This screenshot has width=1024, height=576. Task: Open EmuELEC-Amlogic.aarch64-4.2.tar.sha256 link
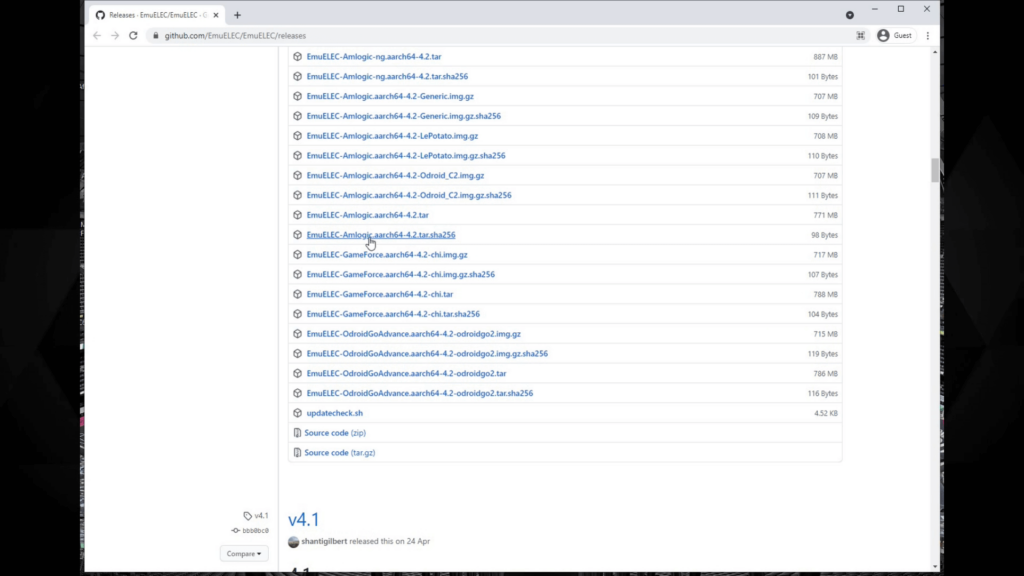[381, 235]
